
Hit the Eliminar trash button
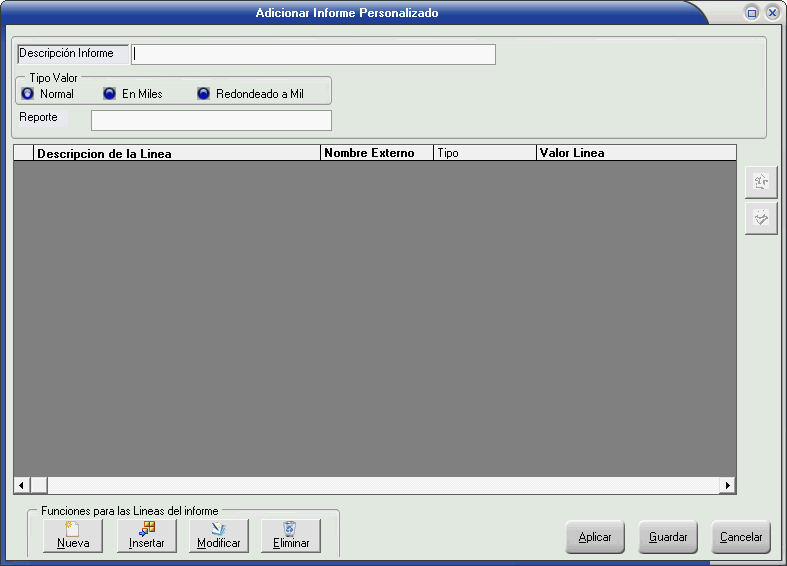pyautogui.click(x=291, y=536)
